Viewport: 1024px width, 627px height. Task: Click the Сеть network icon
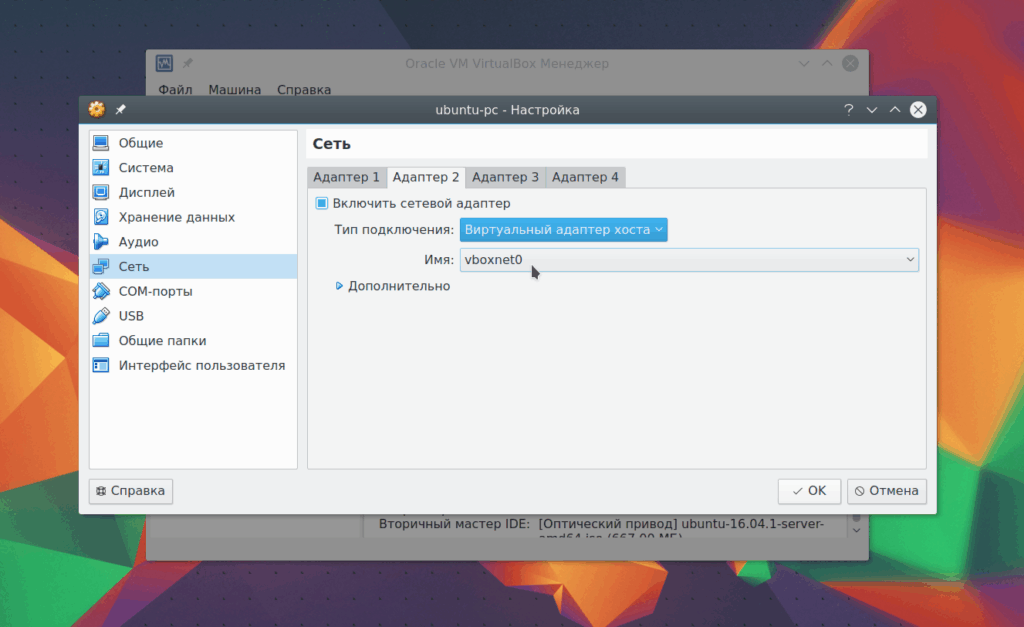pyautogui.click(x=101, y=266)
